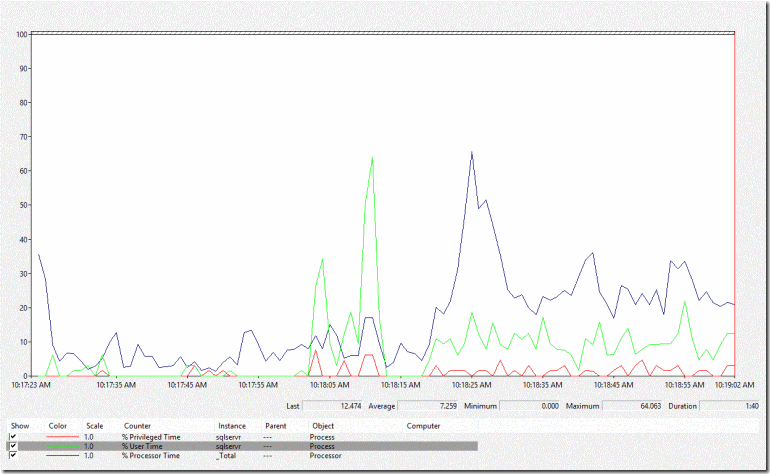The height and width of the screenshot is (474, 770).
Task: Click scale '1.0' in % Privileged Time row
Action: 89,437
